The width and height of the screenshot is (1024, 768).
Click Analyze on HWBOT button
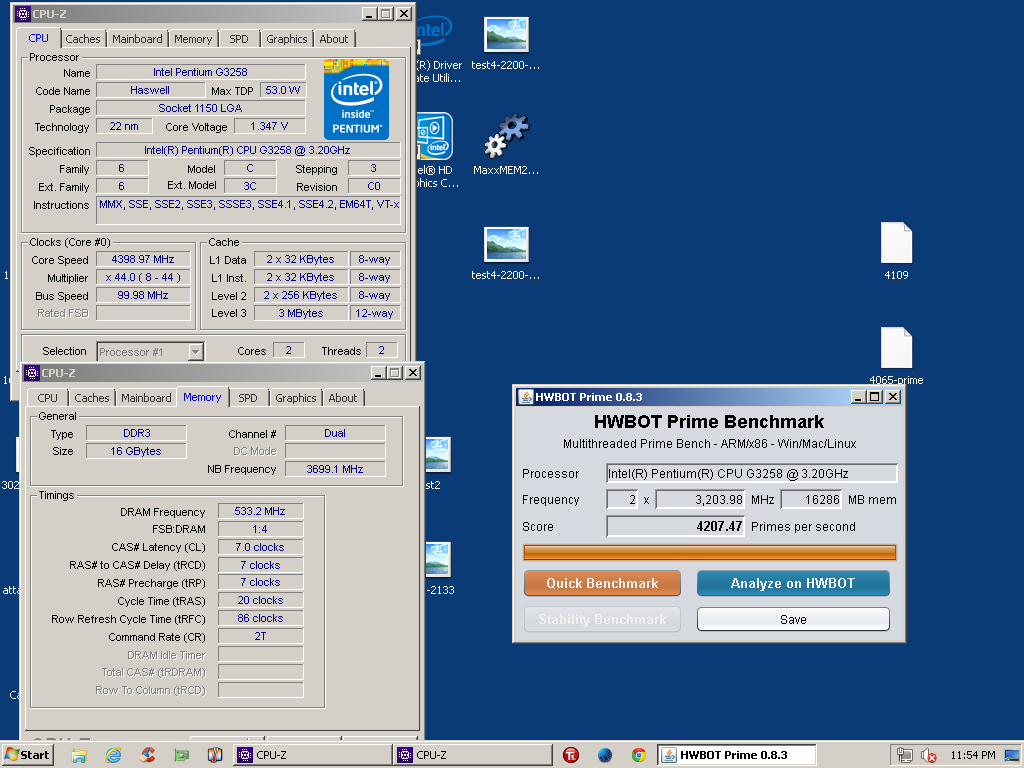pos(793,583)
